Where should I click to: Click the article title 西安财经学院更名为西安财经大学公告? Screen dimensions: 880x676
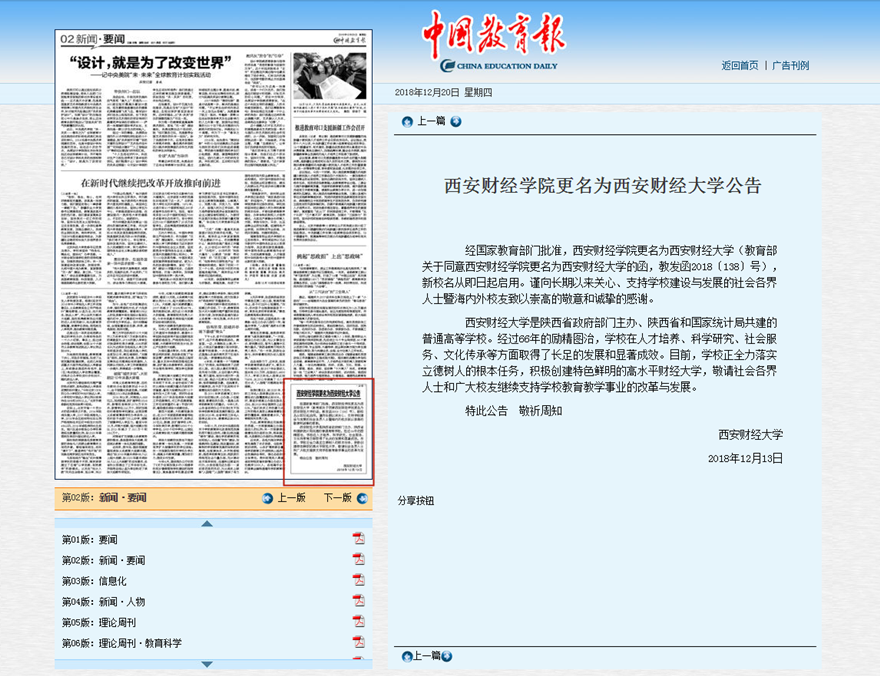coord(603,186)
